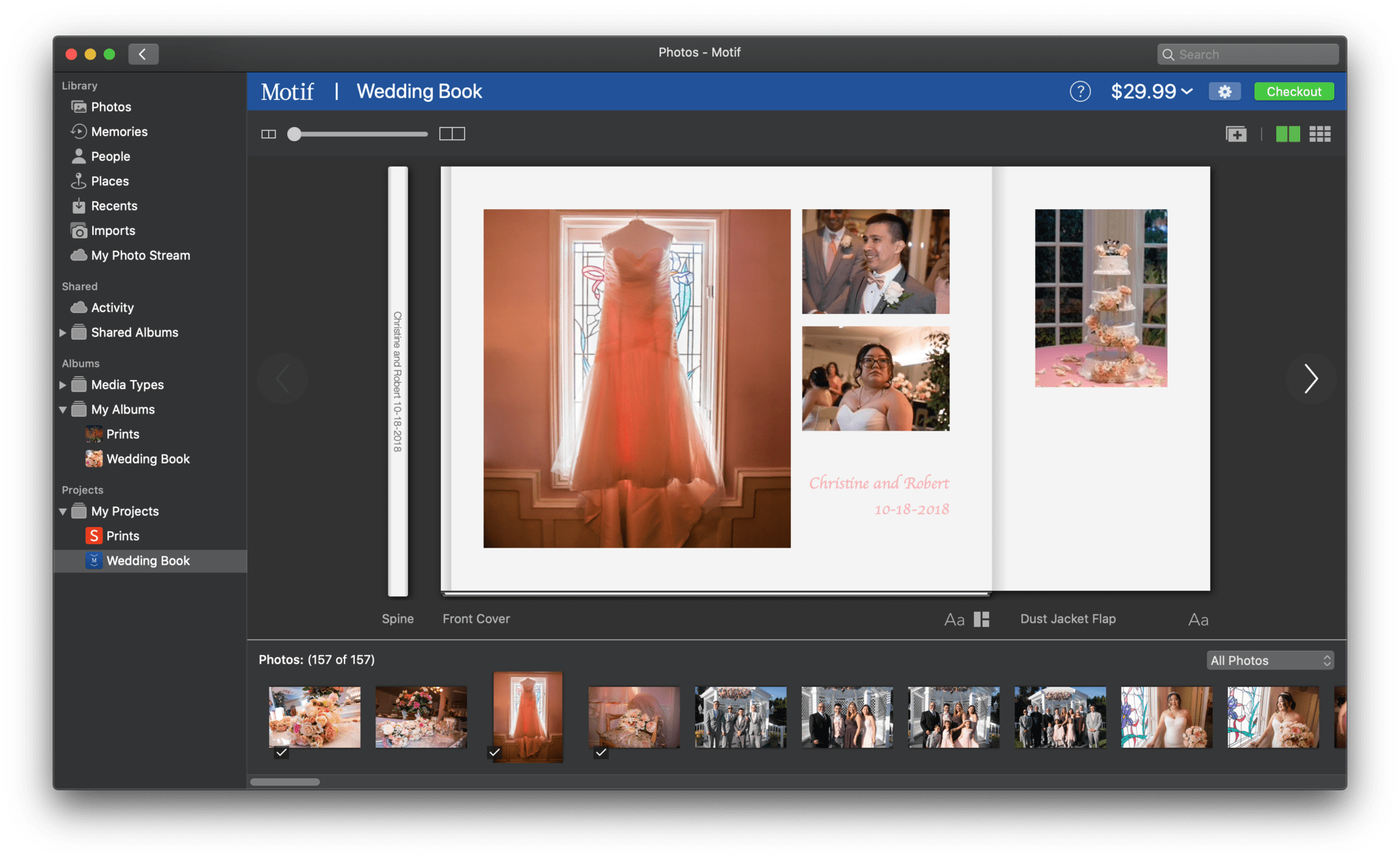The image size is (1400, 860).
Task: Click the Checkout button
Action: (x=1293, y=91)
